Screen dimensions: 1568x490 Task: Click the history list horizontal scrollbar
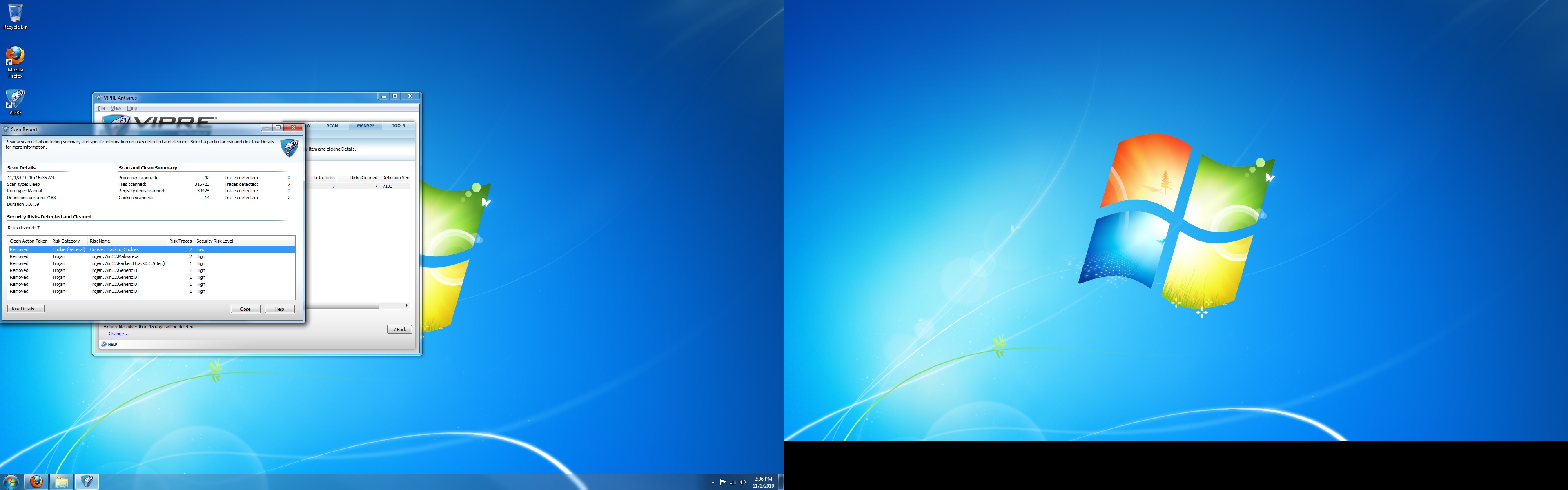point(342,305)
